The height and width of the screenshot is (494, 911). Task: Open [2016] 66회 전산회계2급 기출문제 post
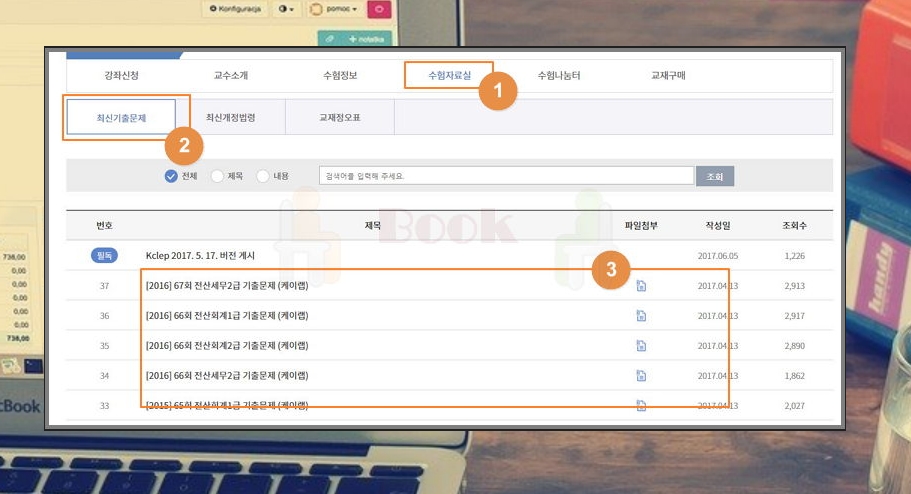[227, 346]
